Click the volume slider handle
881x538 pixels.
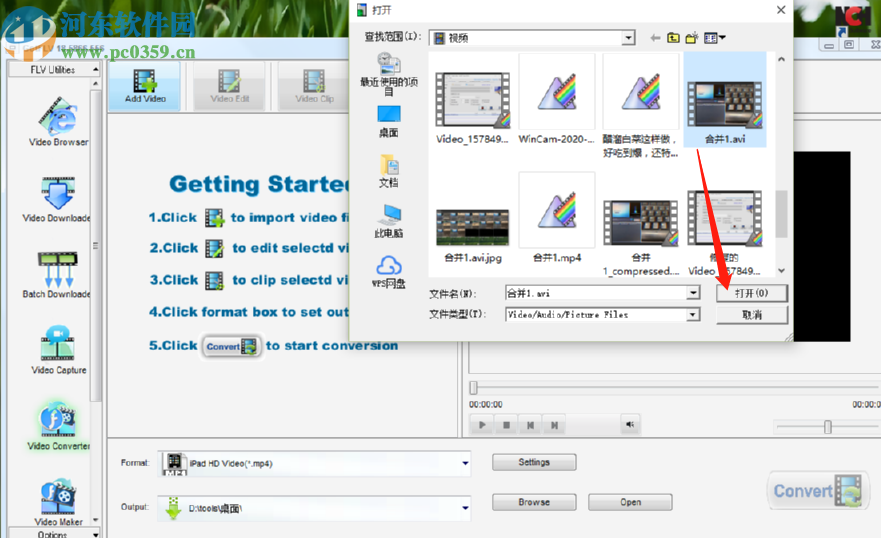[827, 427]
